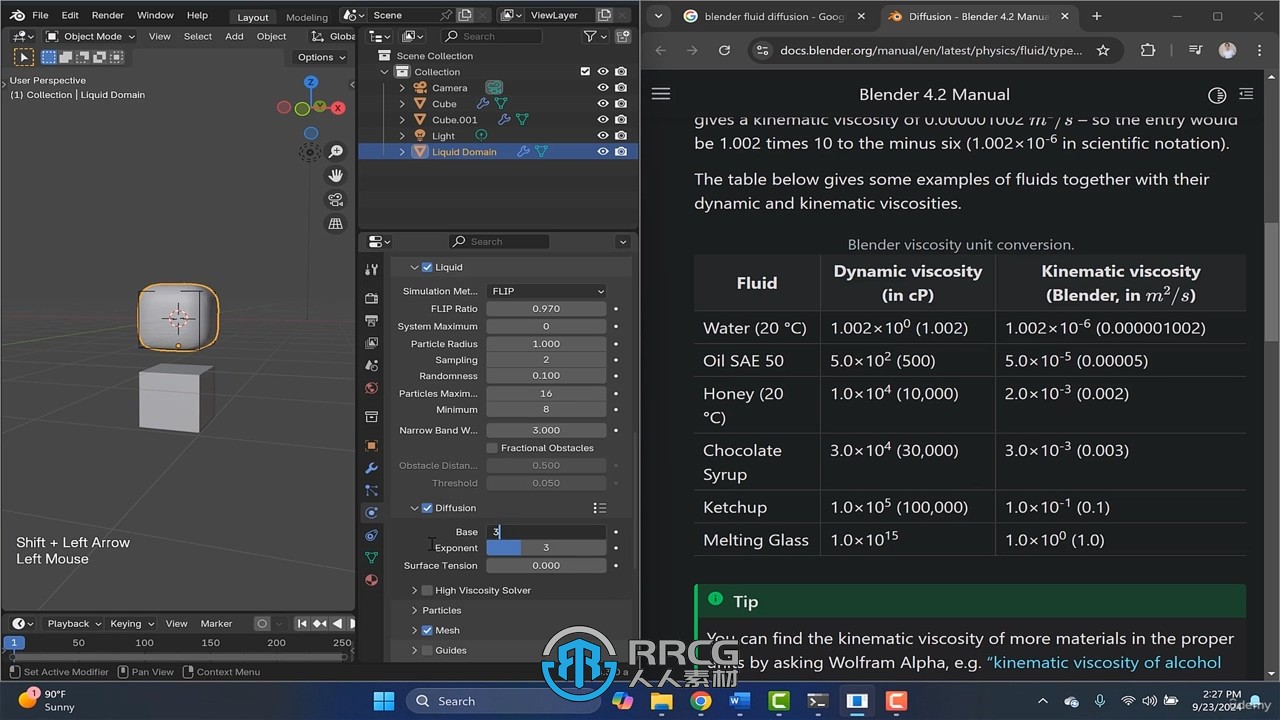Click the pan view hand gizmo
Image resolution: width=1280 pixels, height=720 pixels.
point(336,175)
